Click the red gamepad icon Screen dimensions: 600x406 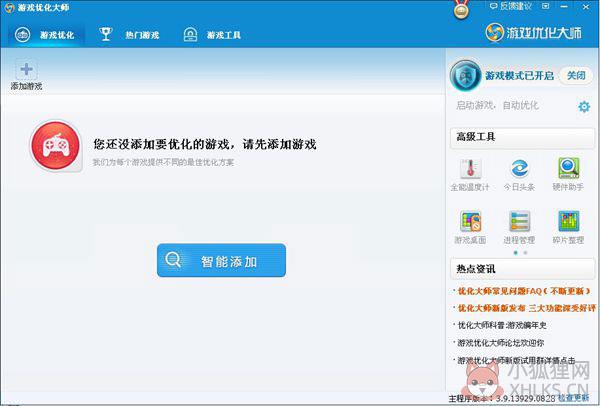click(x=56, y=145)
